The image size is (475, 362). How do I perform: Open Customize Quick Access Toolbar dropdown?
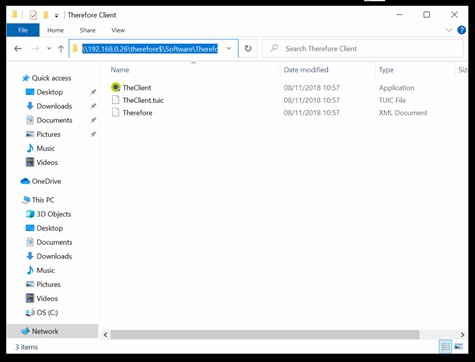56,15
